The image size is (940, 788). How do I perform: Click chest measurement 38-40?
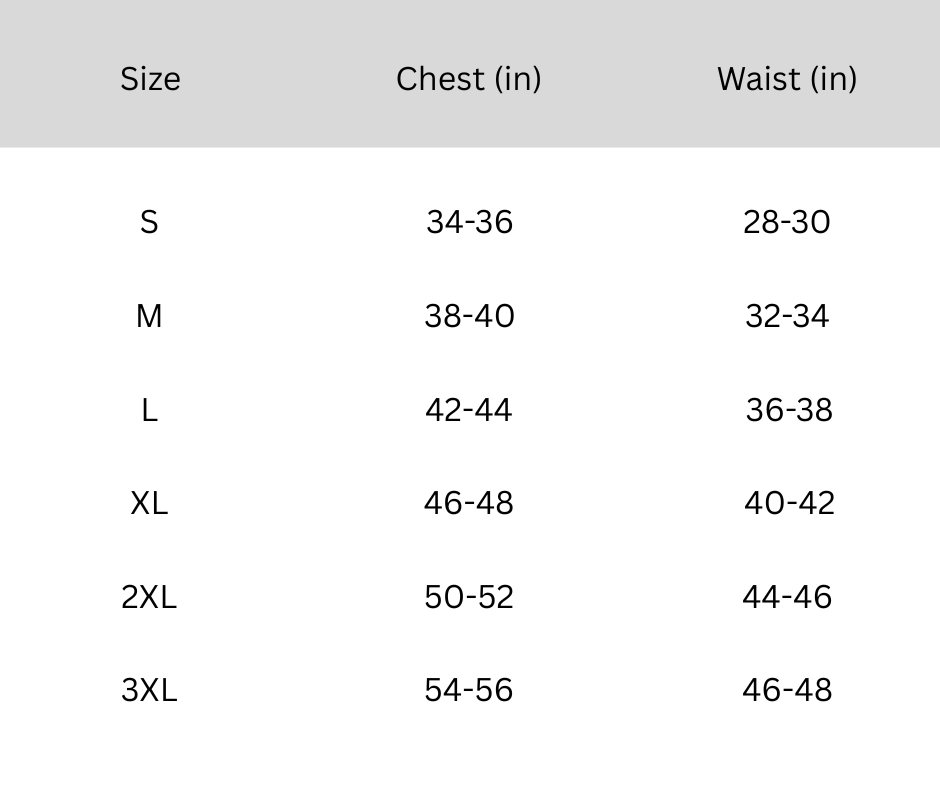point(469,316)
